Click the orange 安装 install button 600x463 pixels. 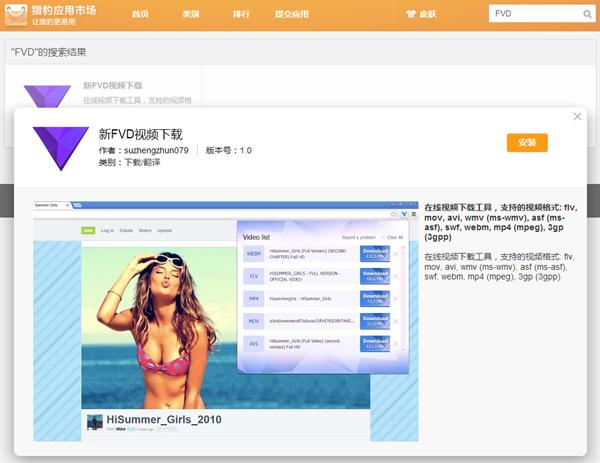click(x=527, y=143)
